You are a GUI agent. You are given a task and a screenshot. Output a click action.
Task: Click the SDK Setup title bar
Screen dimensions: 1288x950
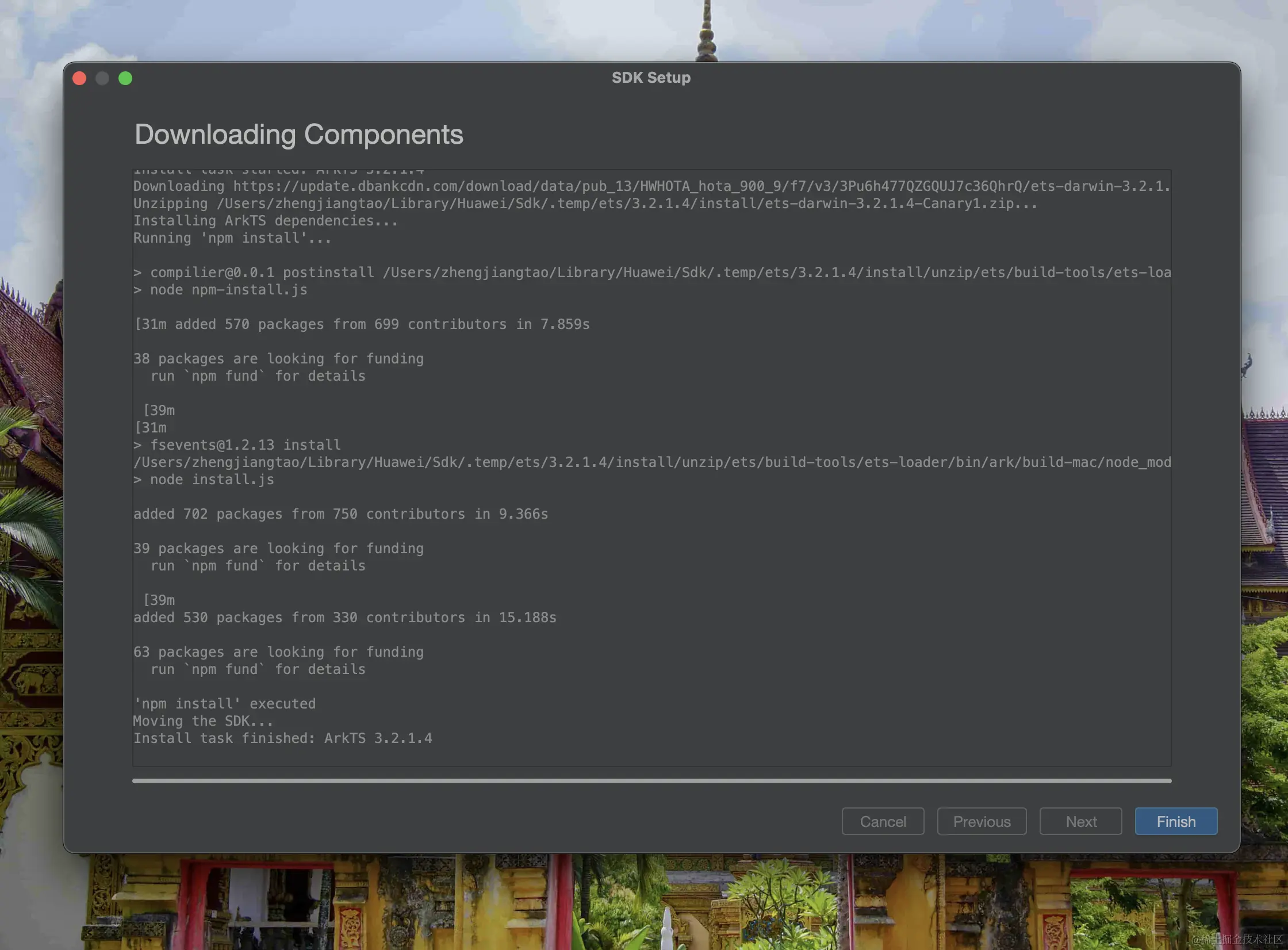click(x=651, y=78)
